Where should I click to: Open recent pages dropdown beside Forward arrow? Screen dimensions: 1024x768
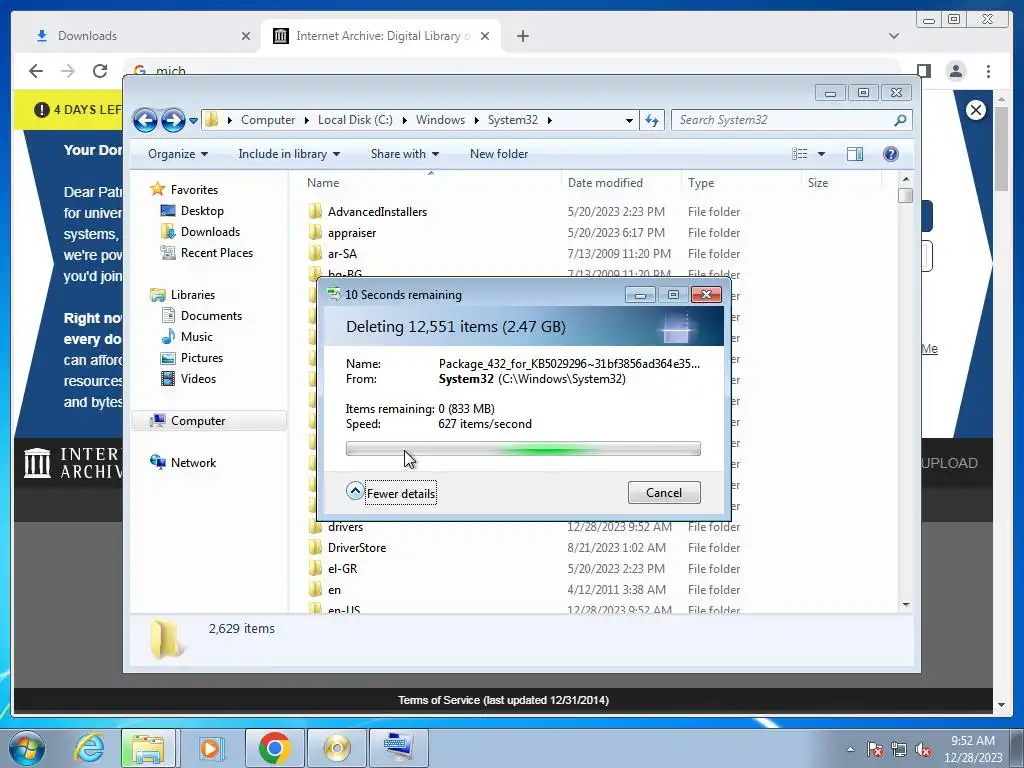pyautogui.click(x=193, y=121)
